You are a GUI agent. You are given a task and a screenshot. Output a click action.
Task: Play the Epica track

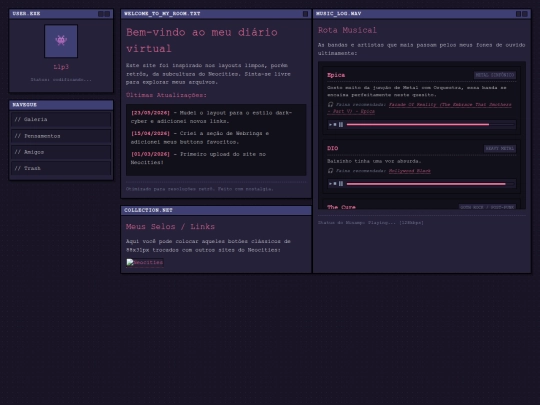click(x=330, y=124)
